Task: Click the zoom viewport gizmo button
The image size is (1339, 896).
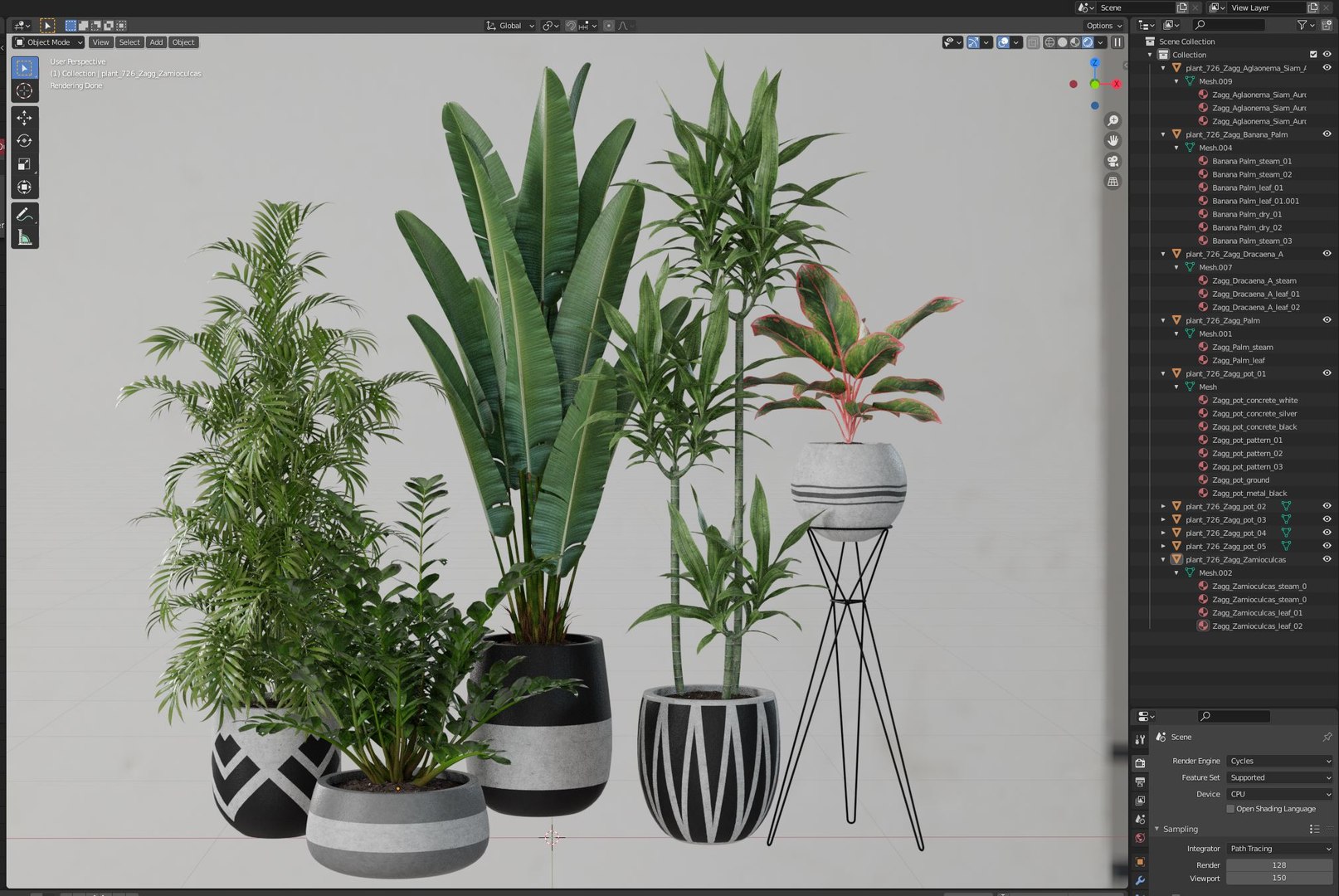Action: [x=1113, y=120]
